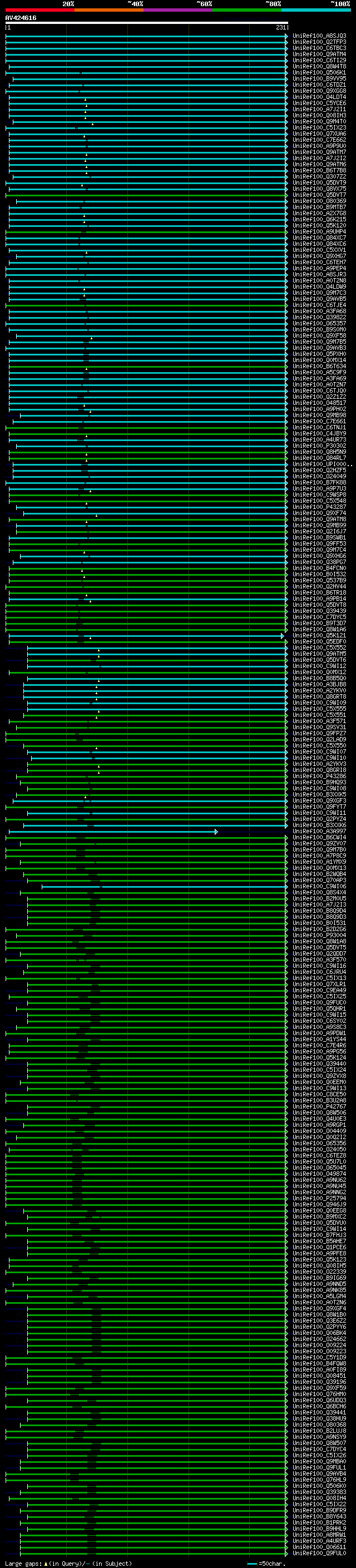
Task: Select hit label UniRef100_B3XXK5
Action: [319, 794]
